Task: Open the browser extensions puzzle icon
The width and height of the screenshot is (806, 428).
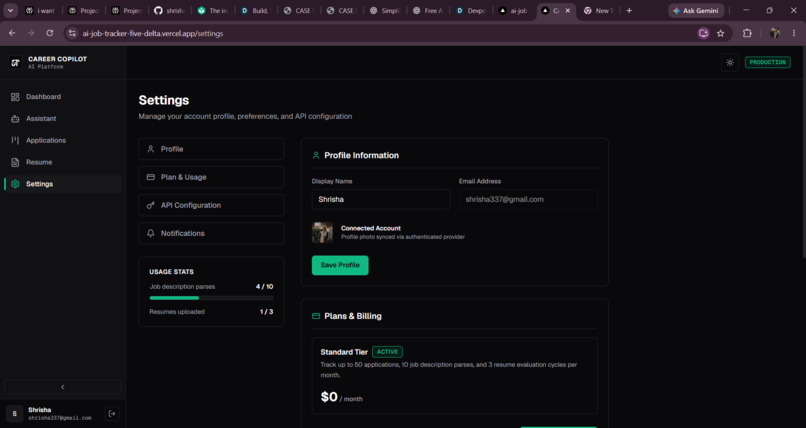Action: coord(747,33)
